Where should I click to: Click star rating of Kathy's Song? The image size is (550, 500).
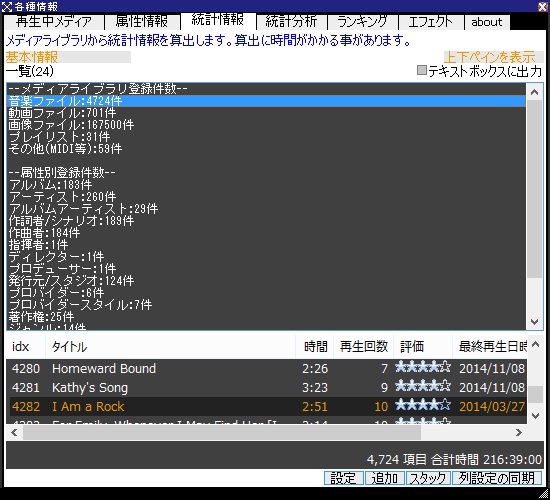[x=423, y=386]
